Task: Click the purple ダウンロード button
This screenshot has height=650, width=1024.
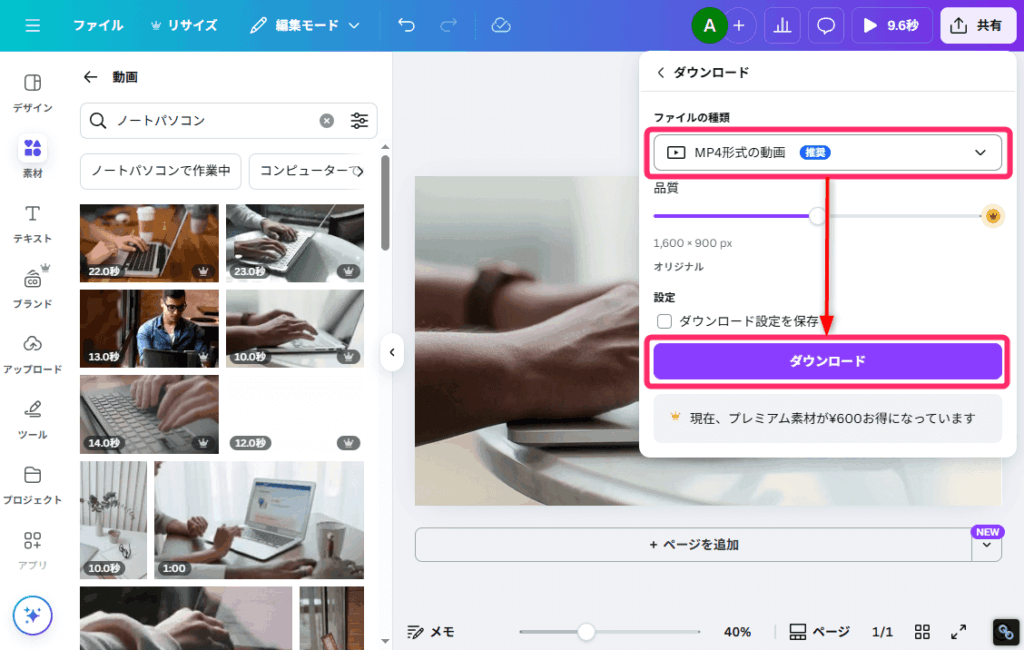Action: pos(827,361)
